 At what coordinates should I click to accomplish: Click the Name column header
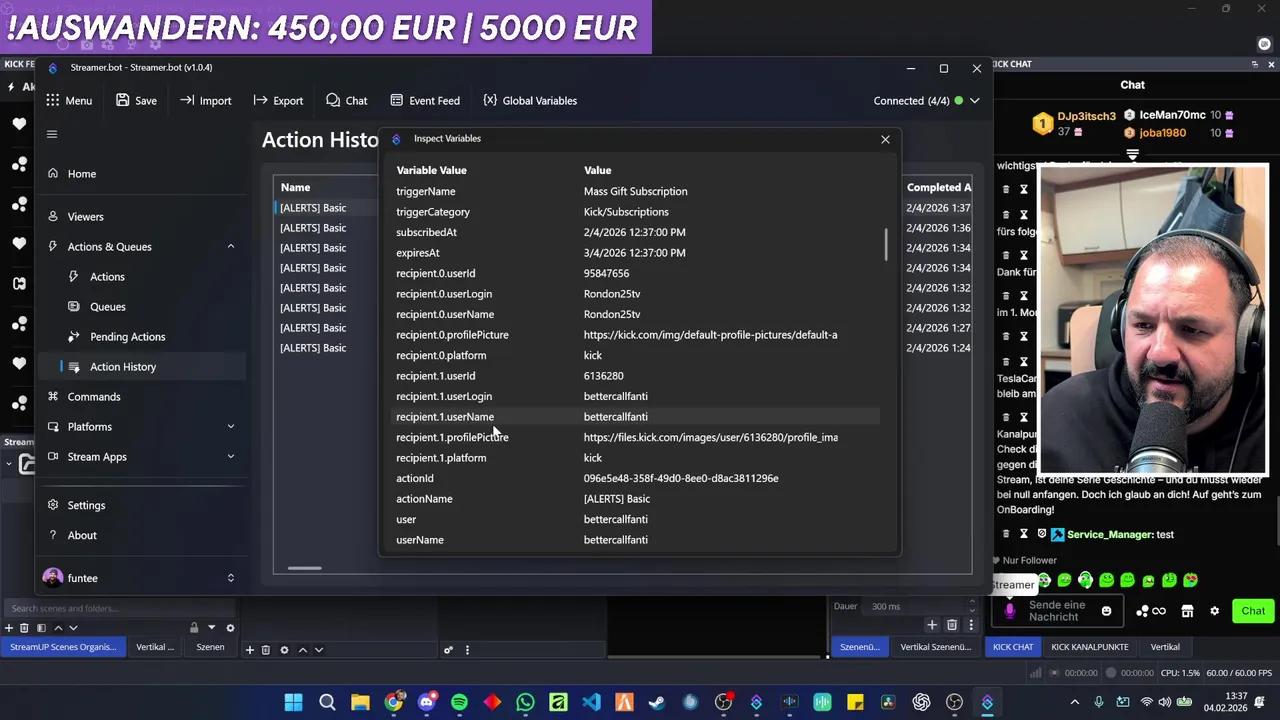pos(295,187)
